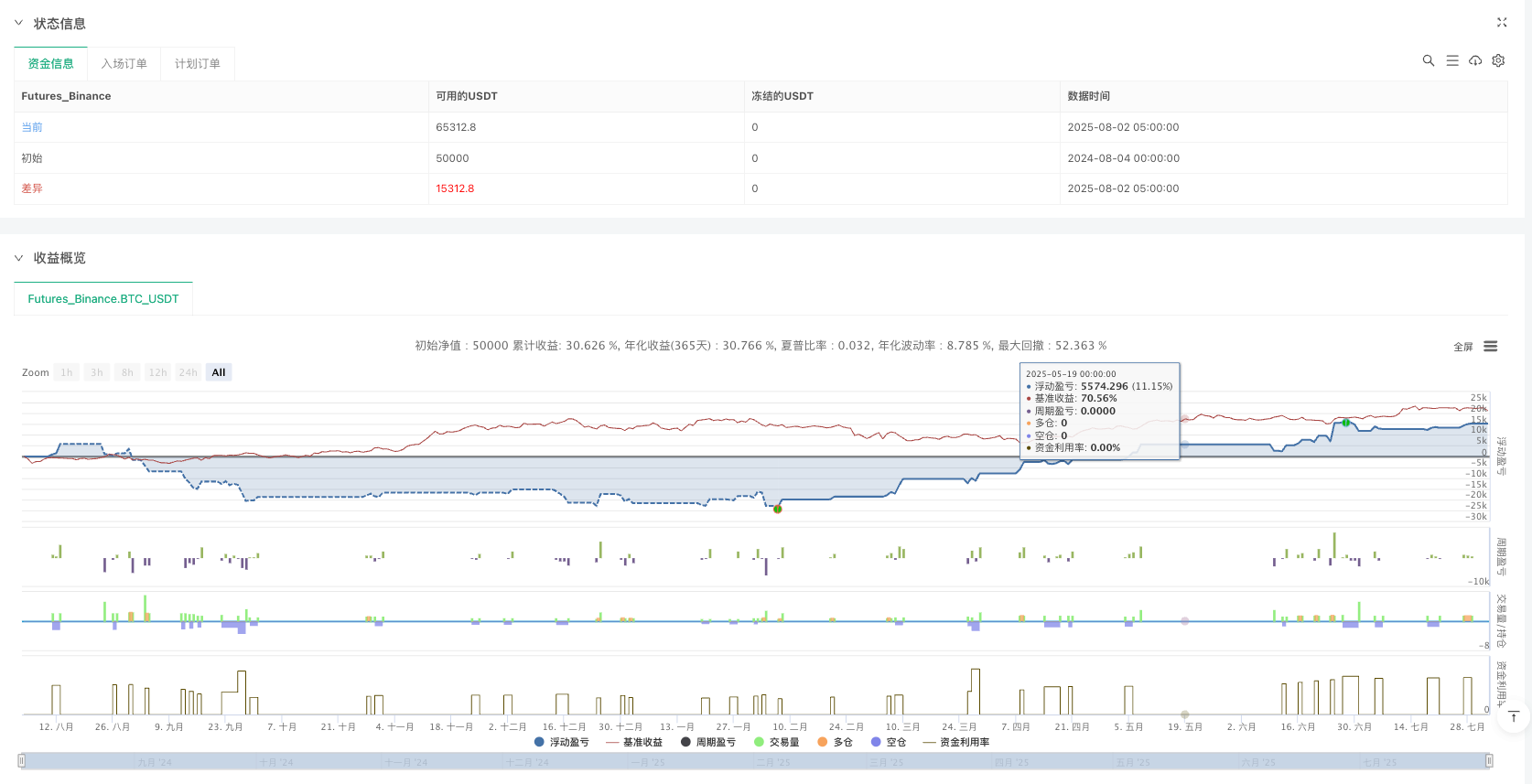This screenshot has width=1532, height=784.
Task: Switch to the 计划订单 tab
Action: [198, 64]
